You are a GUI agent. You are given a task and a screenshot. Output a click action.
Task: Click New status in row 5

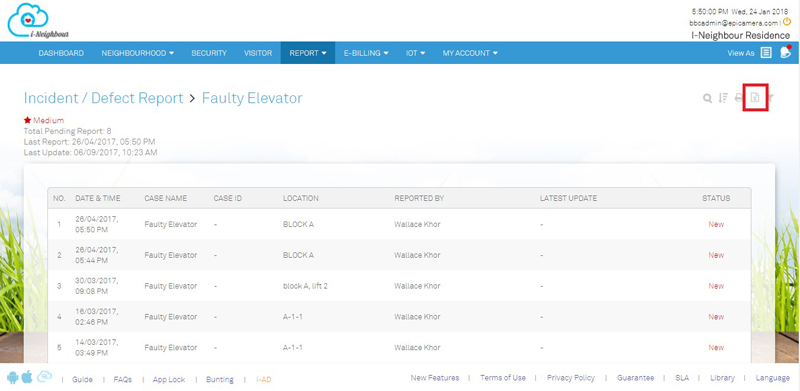(x=716, y=347)
